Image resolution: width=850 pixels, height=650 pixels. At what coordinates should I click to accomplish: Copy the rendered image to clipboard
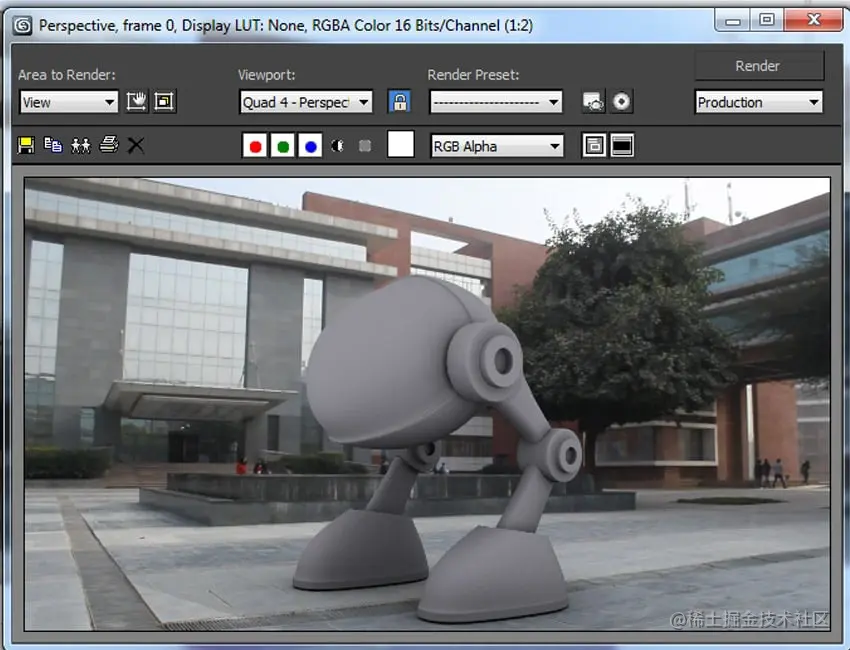[x=53, y=145]
